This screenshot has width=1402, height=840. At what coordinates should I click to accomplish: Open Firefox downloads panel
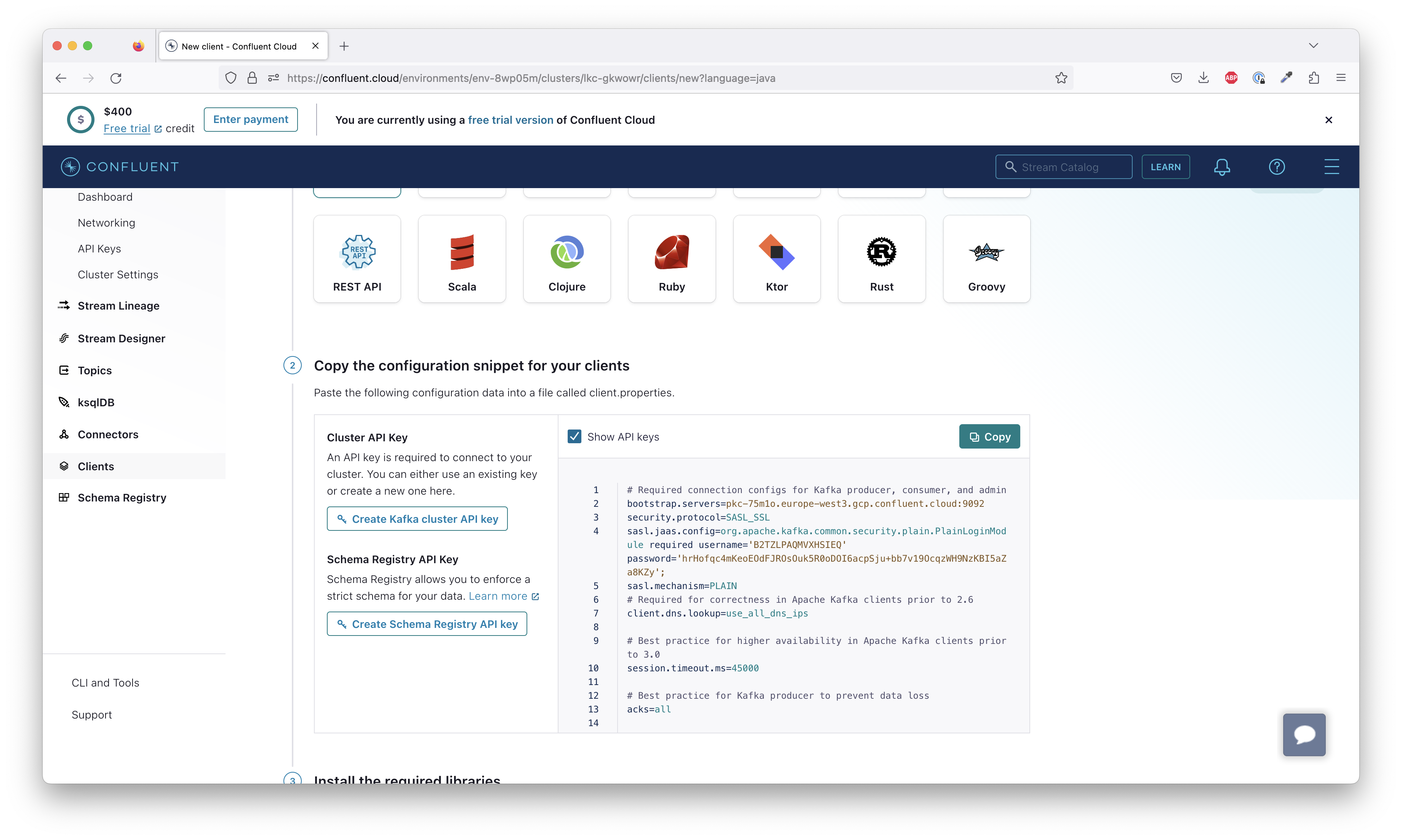[x=1203, y=78]
